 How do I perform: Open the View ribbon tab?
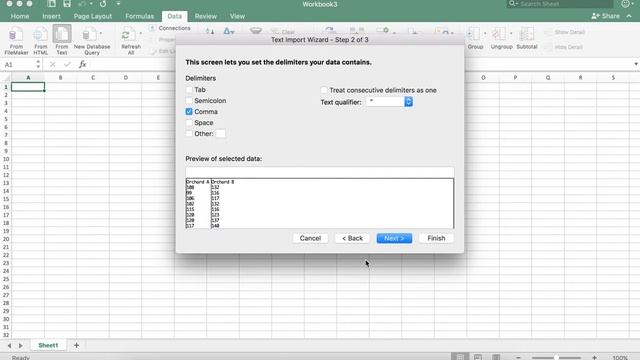[x=237, y=16]
